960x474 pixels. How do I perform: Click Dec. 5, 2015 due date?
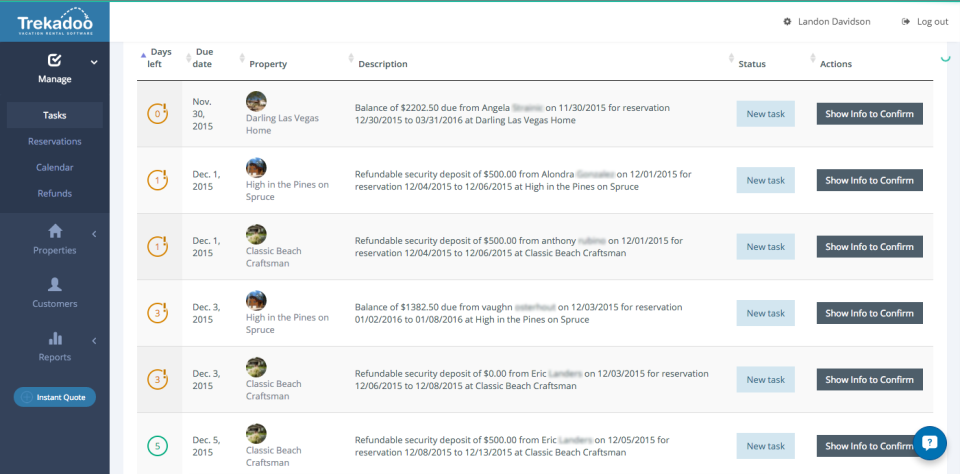206,446
